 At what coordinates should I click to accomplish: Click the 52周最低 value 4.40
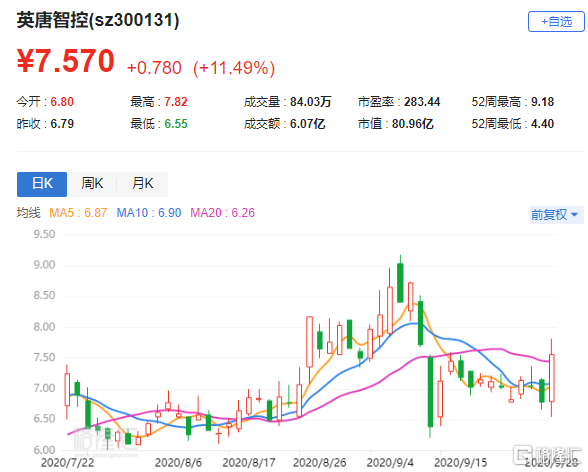tap(542, 124)
